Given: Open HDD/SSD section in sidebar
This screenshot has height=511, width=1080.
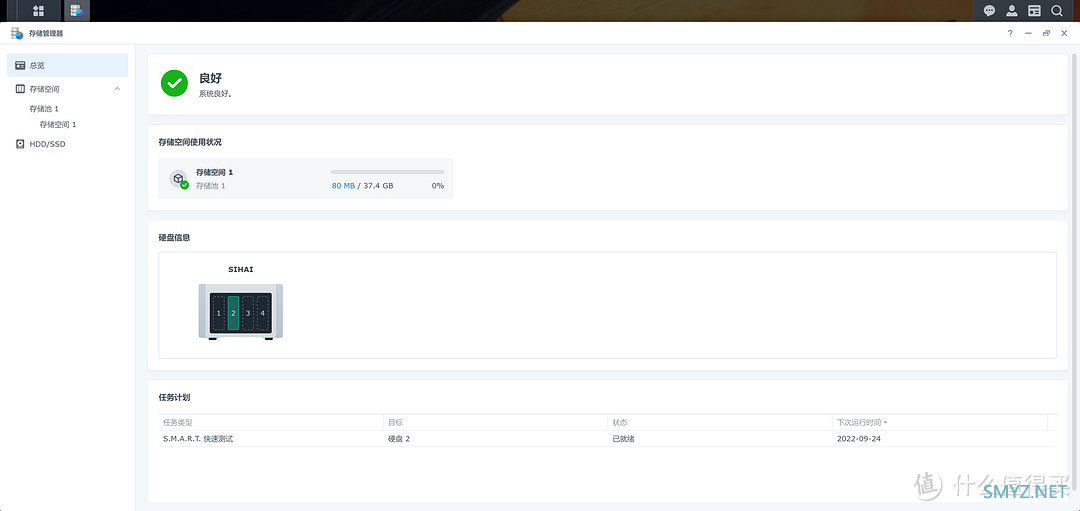Looking at the screenshot, I should tap(68, 145).
